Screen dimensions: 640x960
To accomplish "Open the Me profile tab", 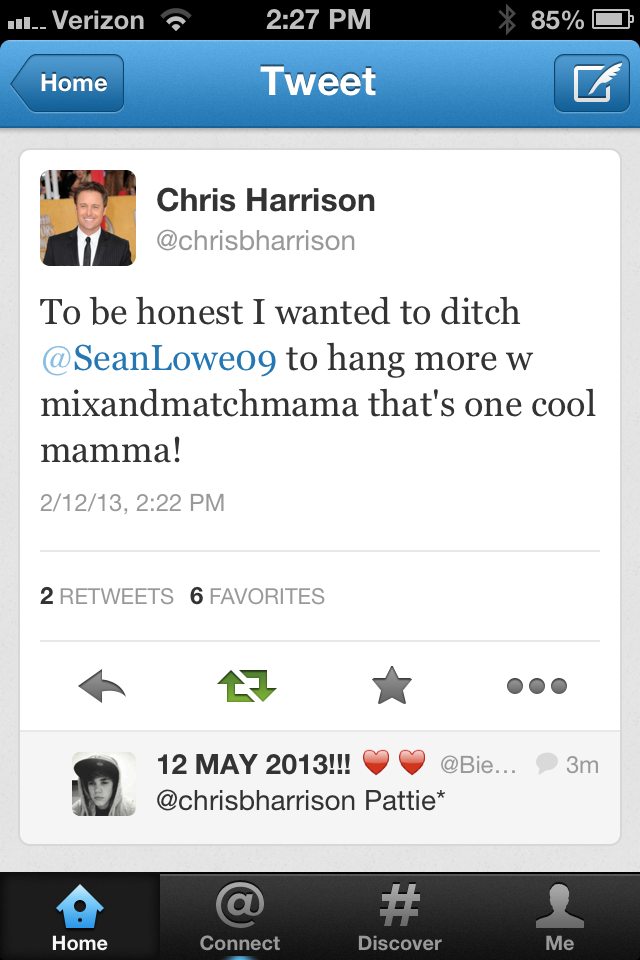I will pos(559,917).
